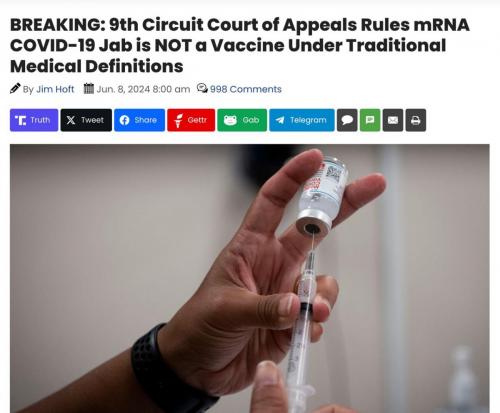Open author Jim Hoft's page
Viewport: 500px width, 413px height.
tap(55, 89)
